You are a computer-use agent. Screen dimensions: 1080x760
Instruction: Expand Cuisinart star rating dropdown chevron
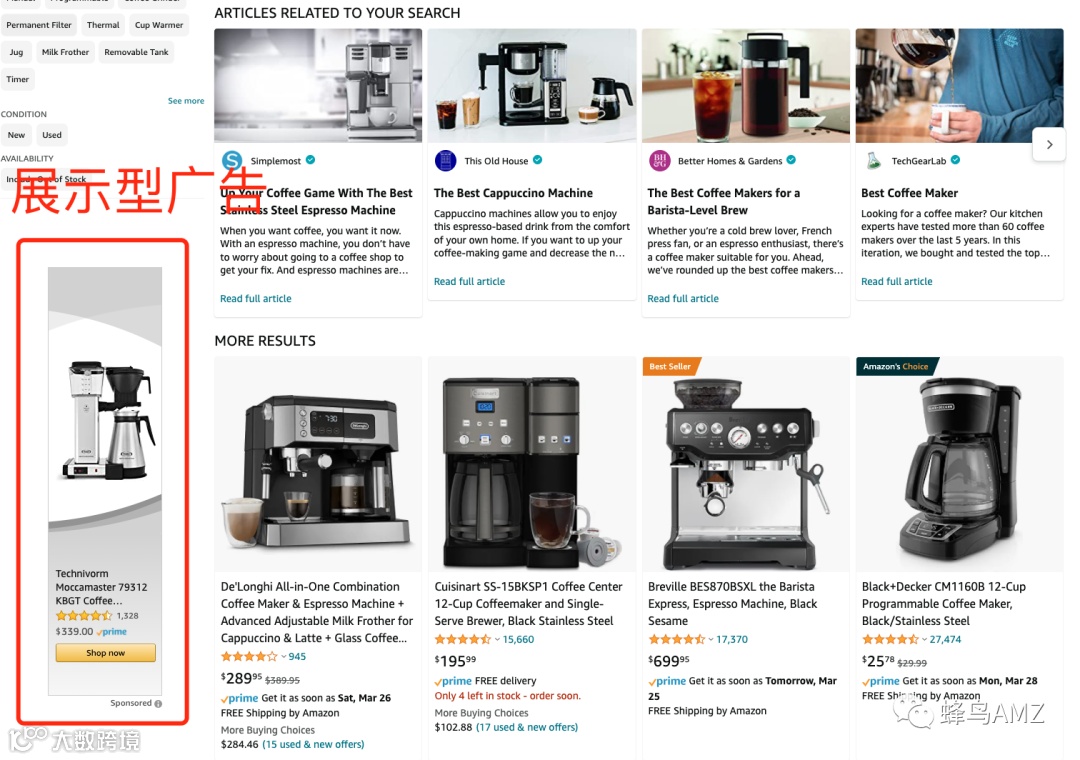497,639
